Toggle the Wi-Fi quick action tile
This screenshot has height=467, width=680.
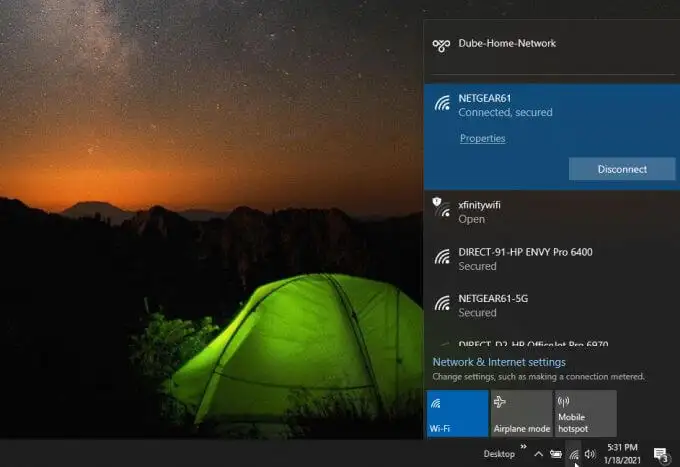pyautogui.click(x=458, y=413)
